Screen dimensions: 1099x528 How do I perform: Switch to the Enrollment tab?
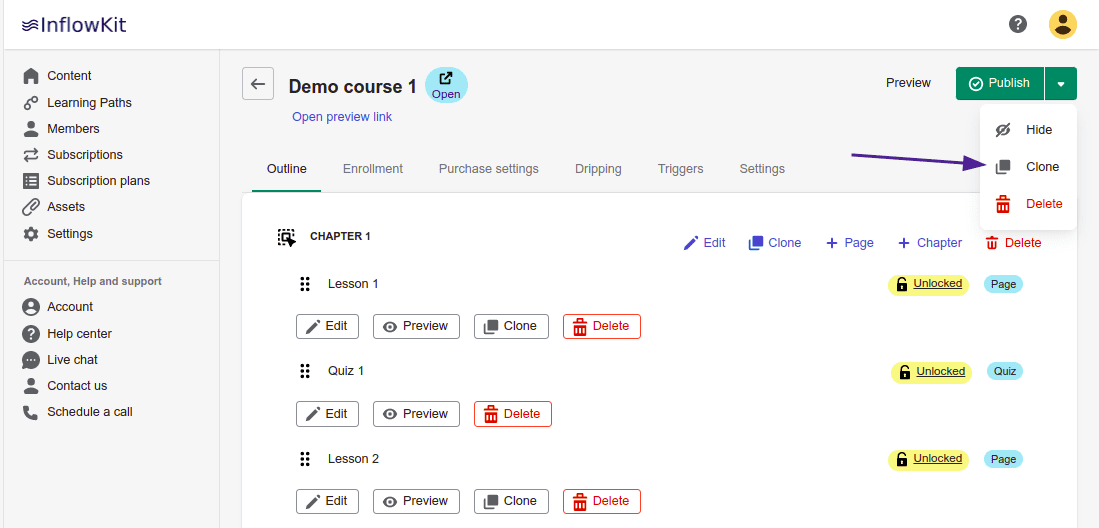(372, 169)
